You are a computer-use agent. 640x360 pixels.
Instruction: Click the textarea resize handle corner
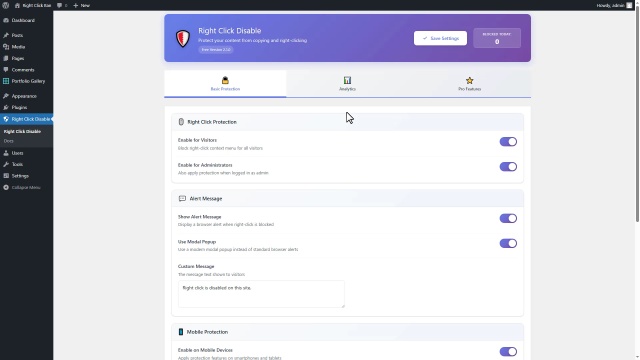point(343,306)
